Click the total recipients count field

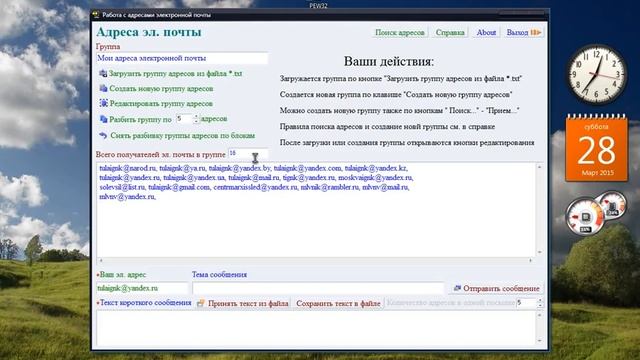248,153
